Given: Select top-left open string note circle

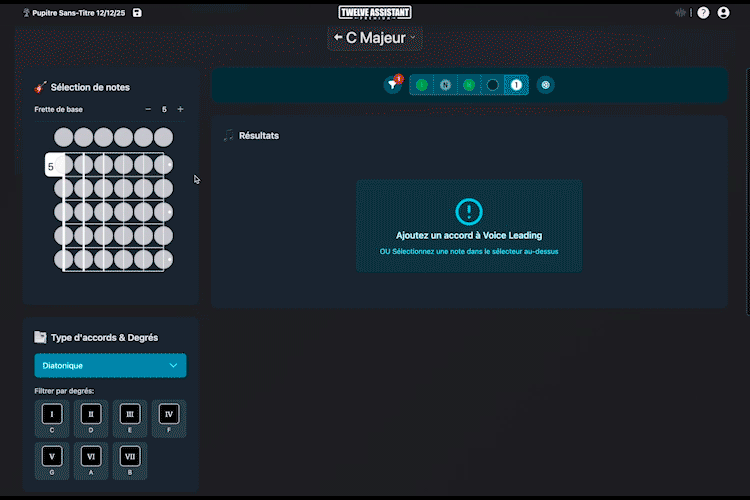Looking at the screenshot, I should point(64,137).
